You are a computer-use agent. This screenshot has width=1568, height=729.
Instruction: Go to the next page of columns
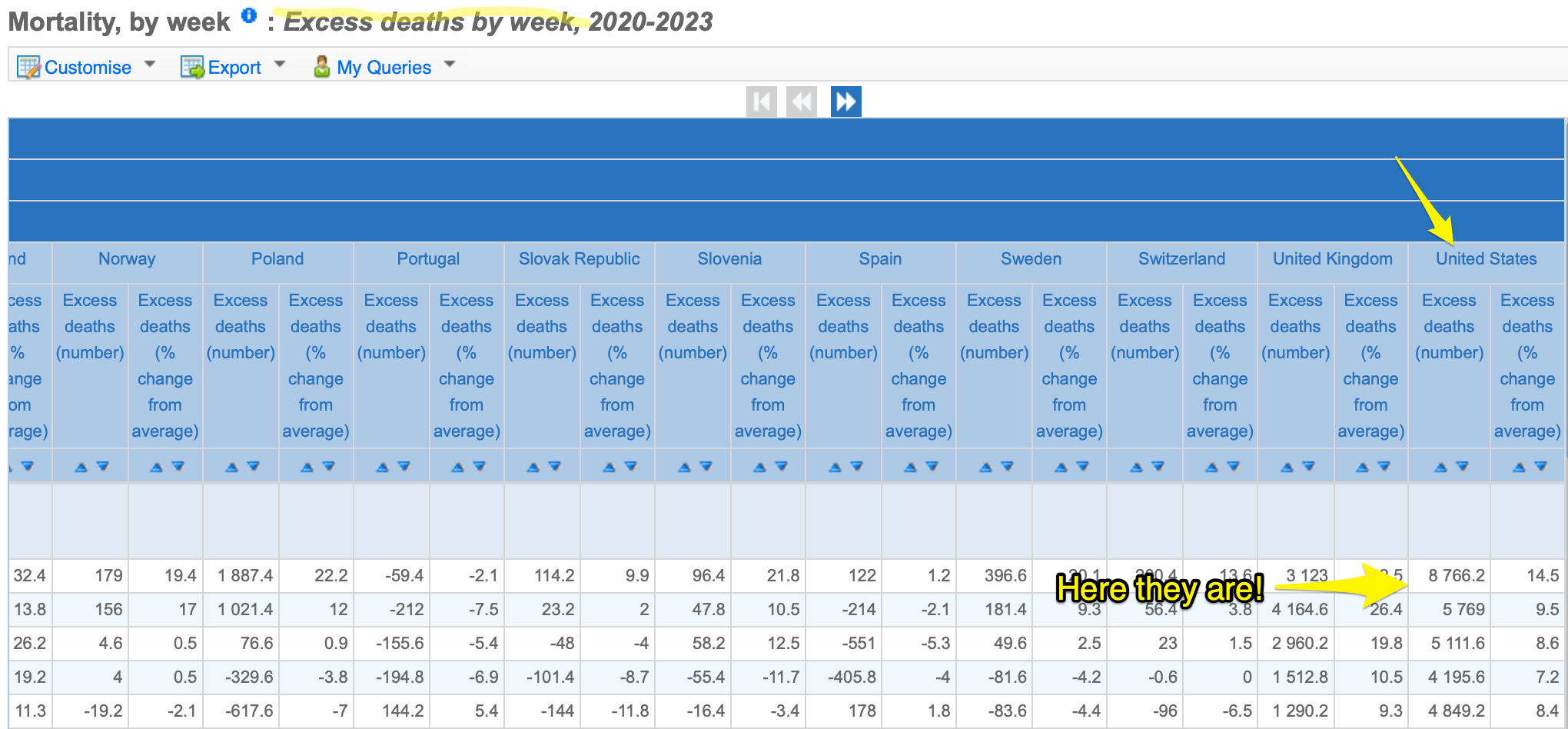[845, 102]
